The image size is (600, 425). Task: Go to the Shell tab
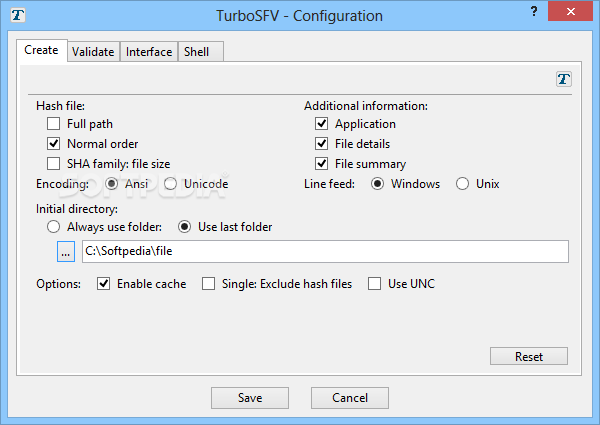click(196, 52)
